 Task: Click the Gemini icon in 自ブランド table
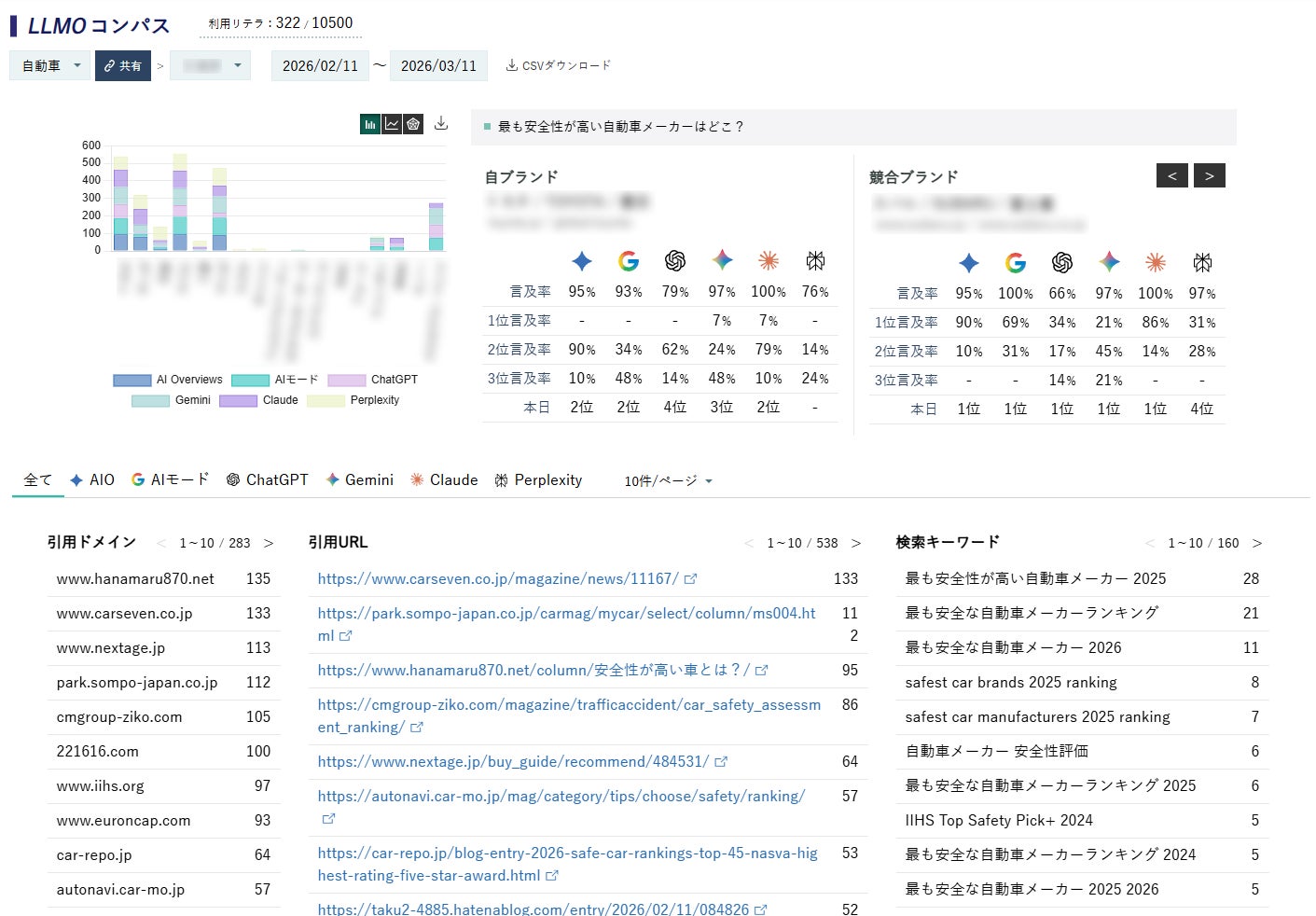[x=722, y=260]
